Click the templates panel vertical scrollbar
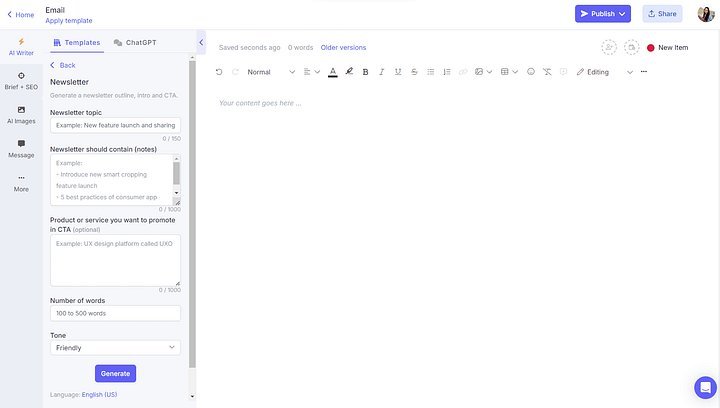Viewport: 720px width, 408px height. [x=192, y=214]
